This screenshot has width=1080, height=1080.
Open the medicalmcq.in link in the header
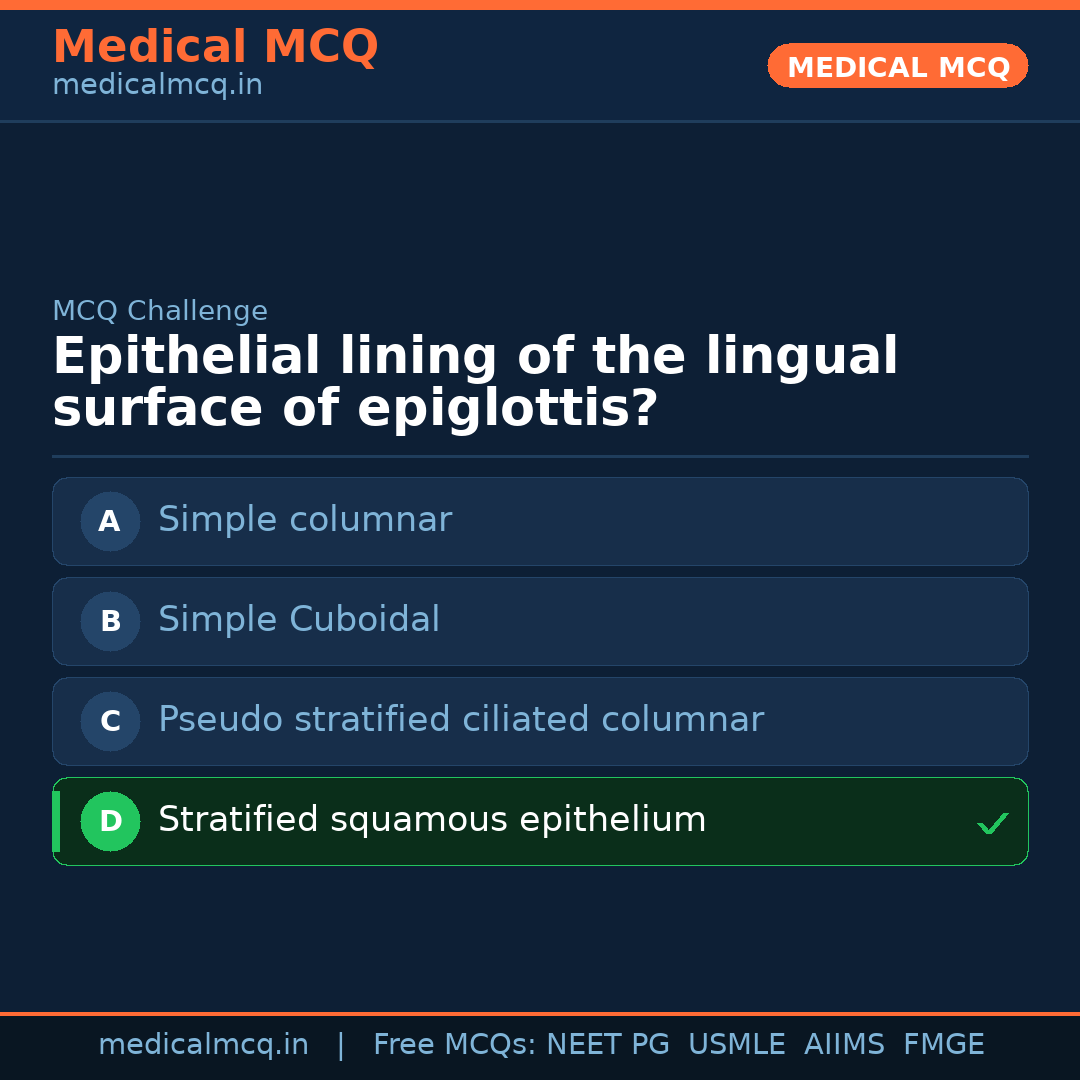click(x=157, y=86)
